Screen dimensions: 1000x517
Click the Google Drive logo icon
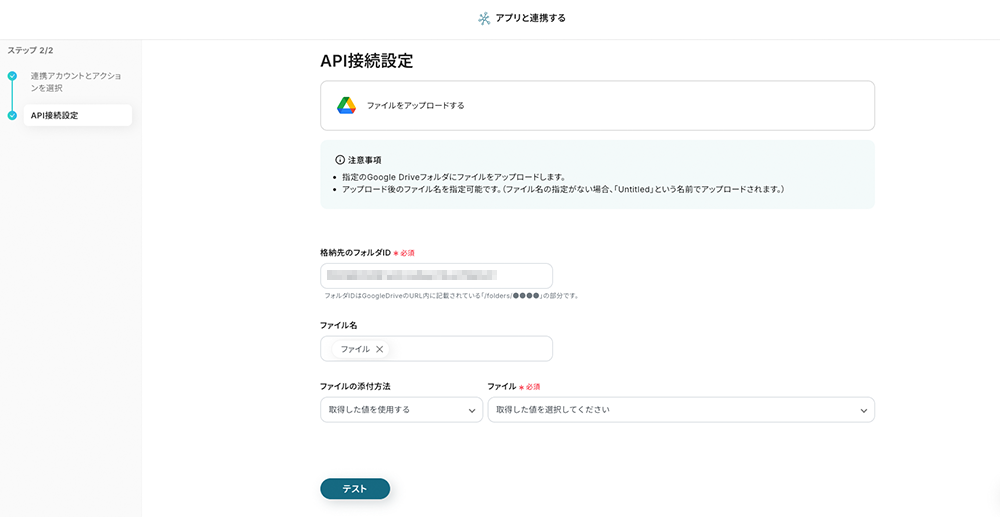(x=346, y=106)
